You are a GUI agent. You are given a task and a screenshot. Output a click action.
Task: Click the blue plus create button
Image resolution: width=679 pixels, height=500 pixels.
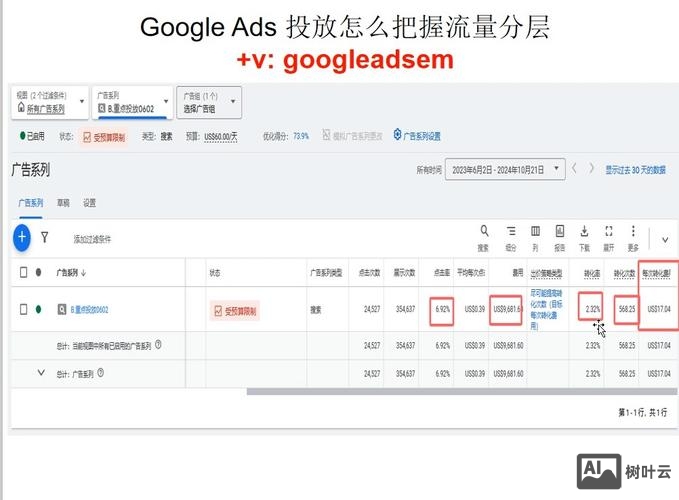(x=22, y=237)
